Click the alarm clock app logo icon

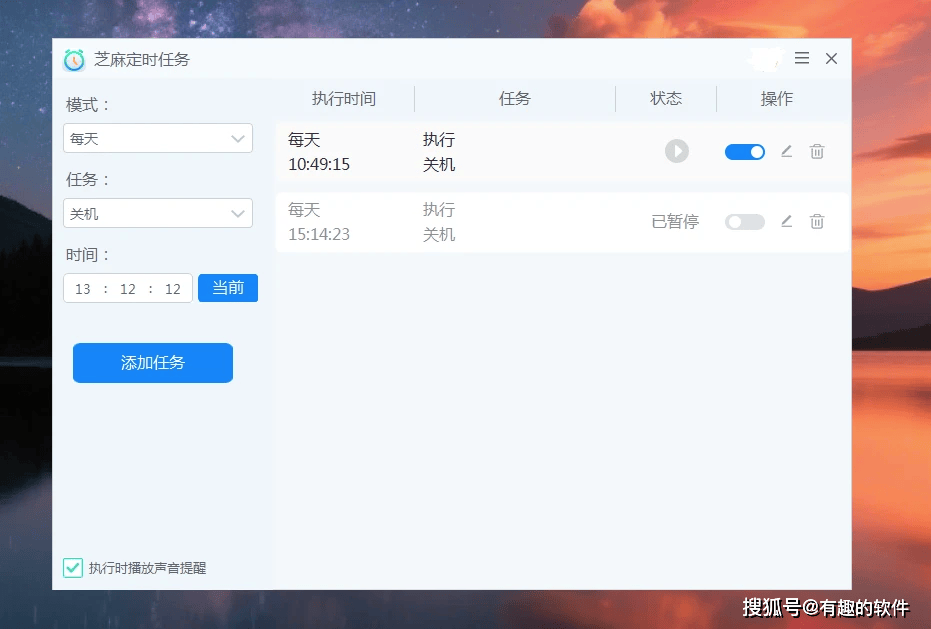[74, 60]
